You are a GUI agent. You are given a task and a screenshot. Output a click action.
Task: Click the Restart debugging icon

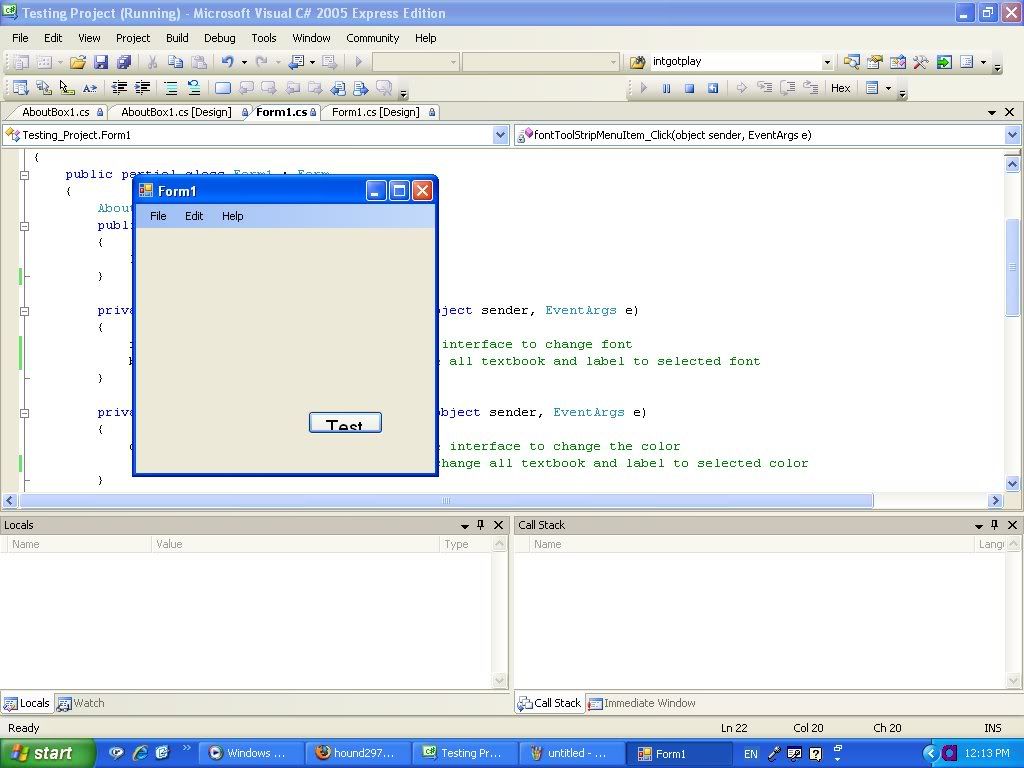(712, 88)
